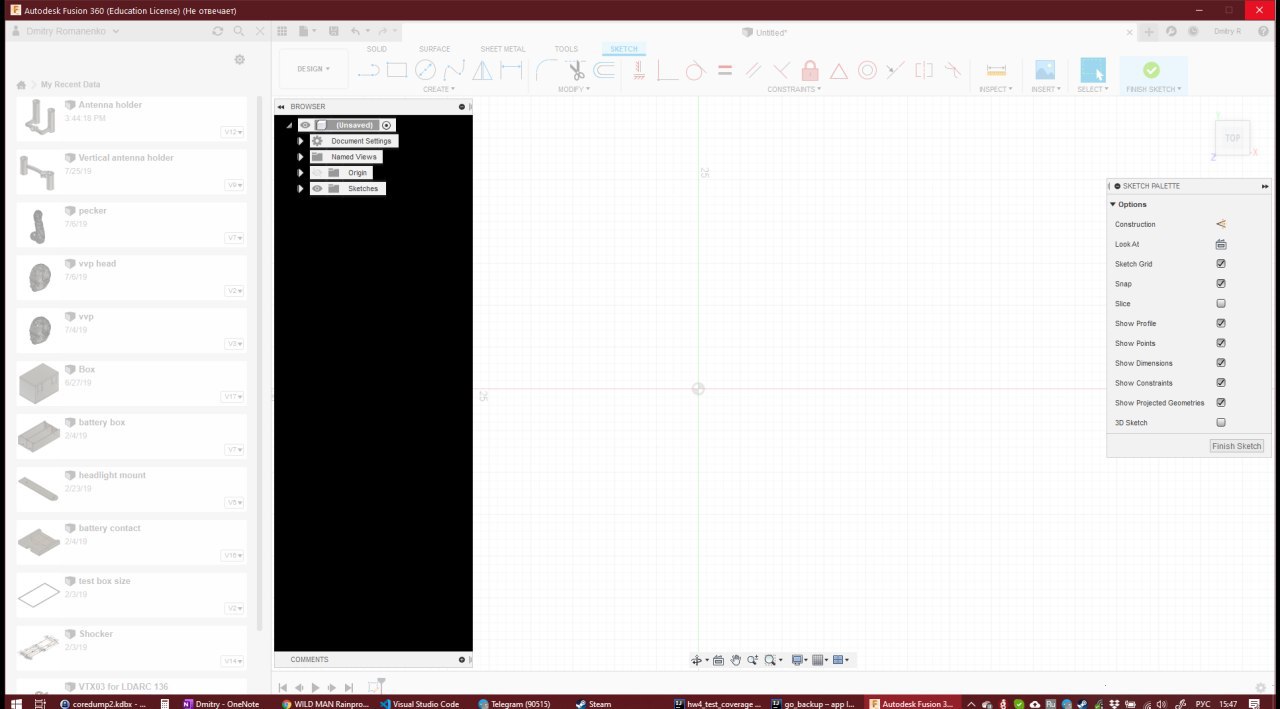Open the MODIFY dropdown menu
Screen dimensions: 1280x709
pos(574,89)
